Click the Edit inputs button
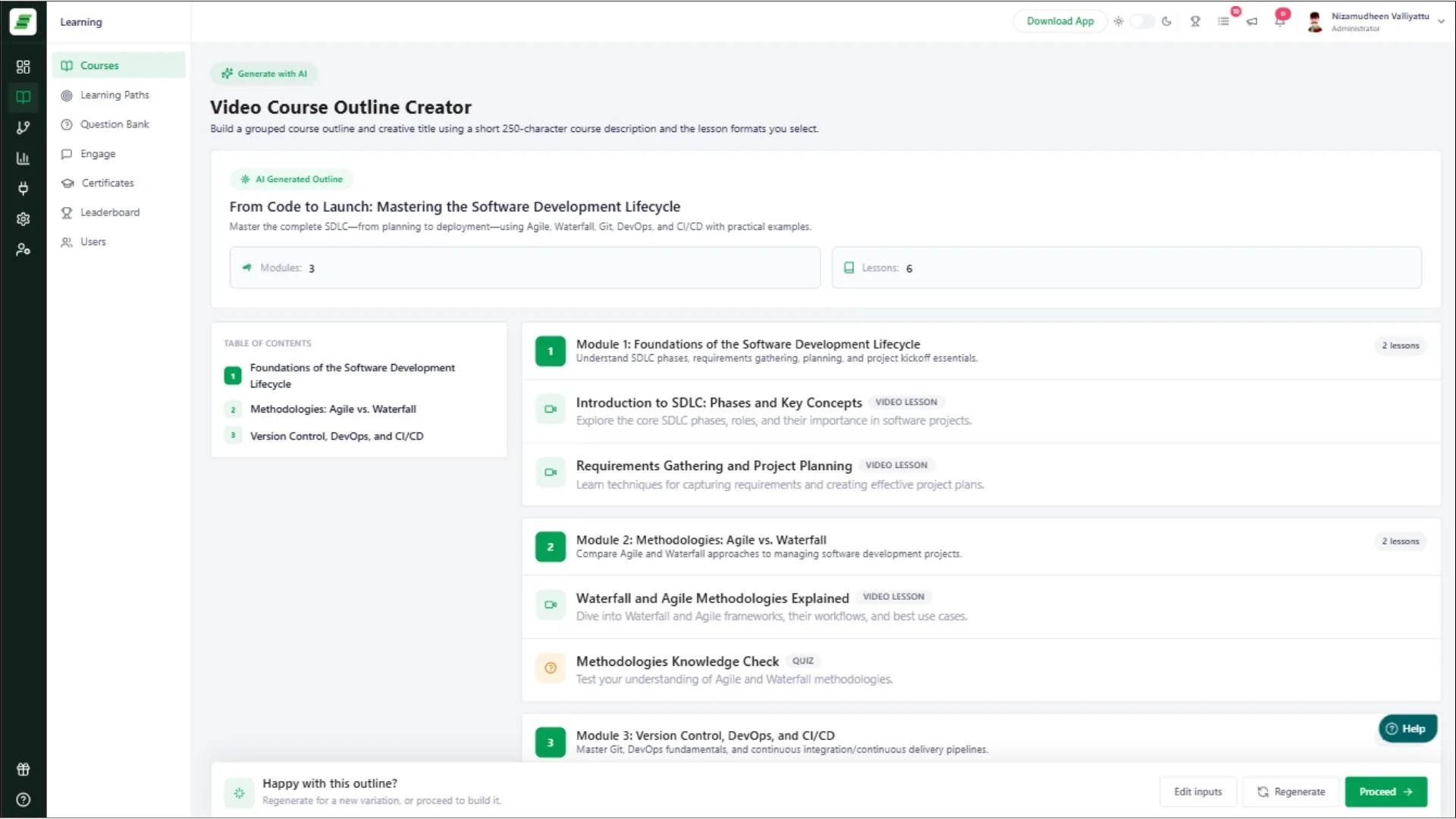 (x=1198, y=792)
